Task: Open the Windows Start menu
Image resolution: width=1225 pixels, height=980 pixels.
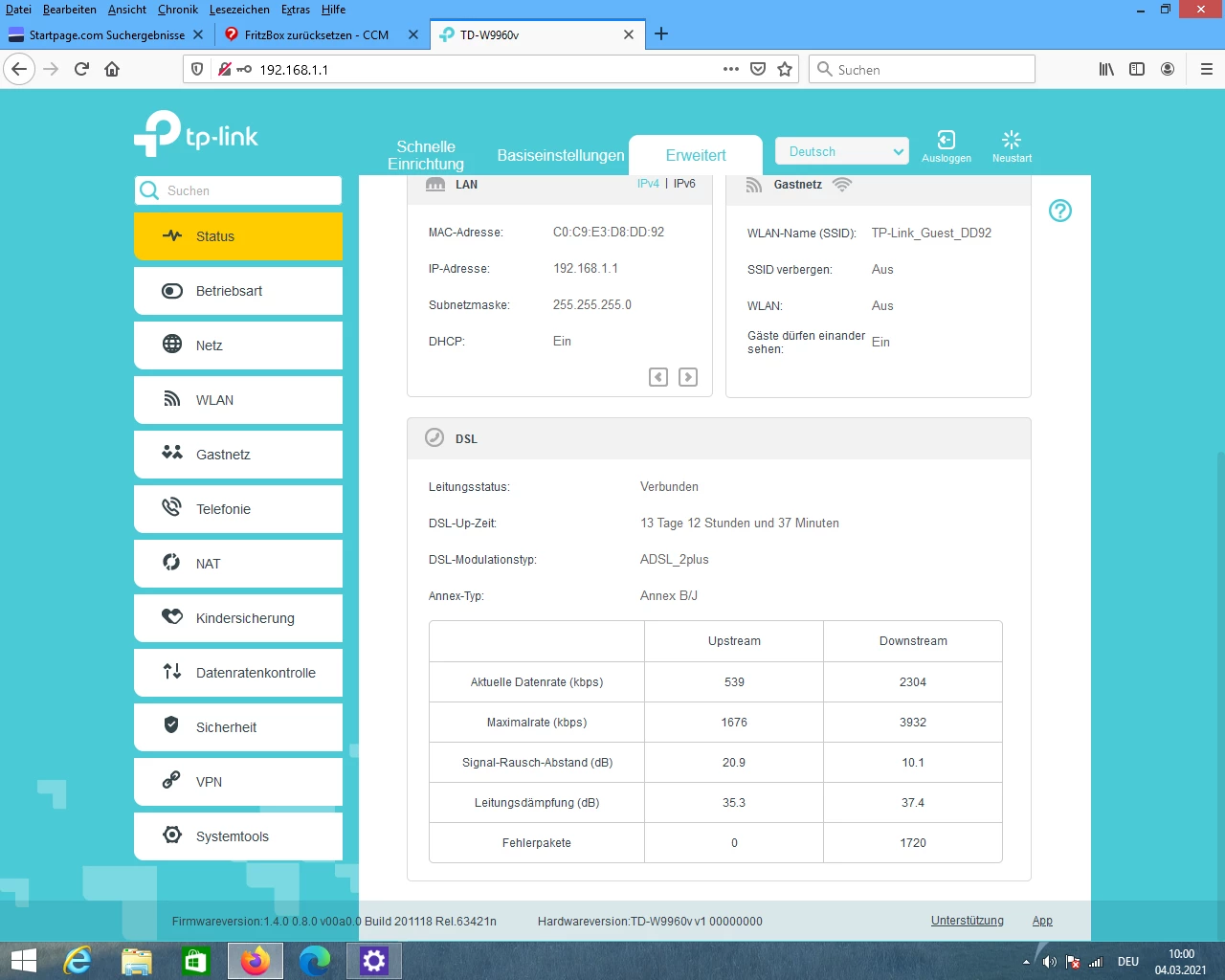Action: tap(23, 961)
